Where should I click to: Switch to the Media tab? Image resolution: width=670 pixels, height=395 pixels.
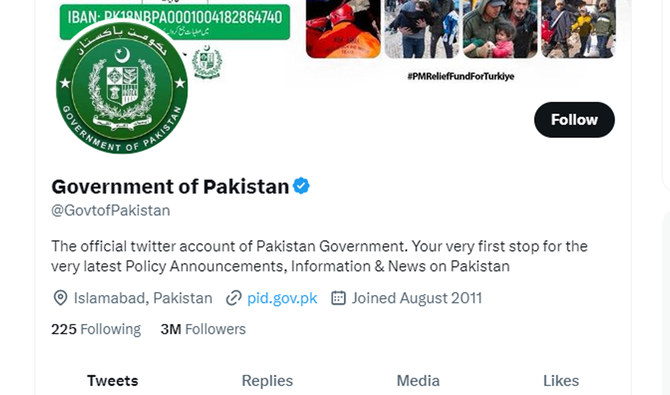click(418, 380)
